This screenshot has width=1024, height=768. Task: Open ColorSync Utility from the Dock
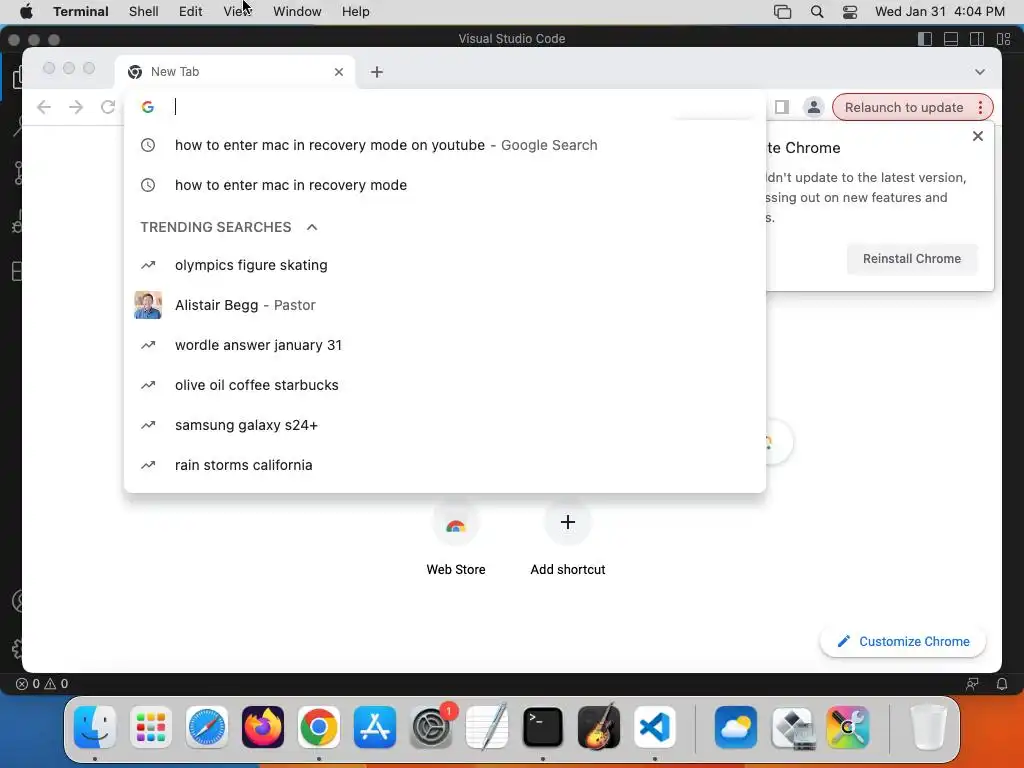click(848, 727)
